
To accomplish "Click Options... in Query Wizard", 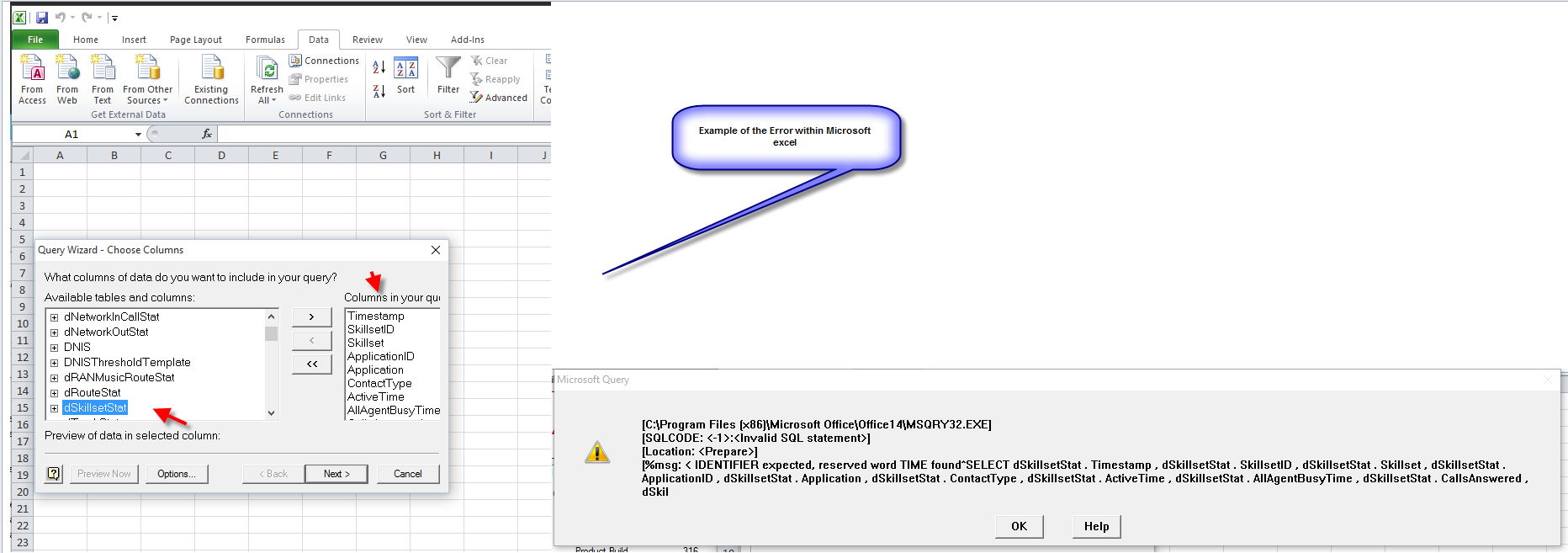I will [x=177, y=474].
